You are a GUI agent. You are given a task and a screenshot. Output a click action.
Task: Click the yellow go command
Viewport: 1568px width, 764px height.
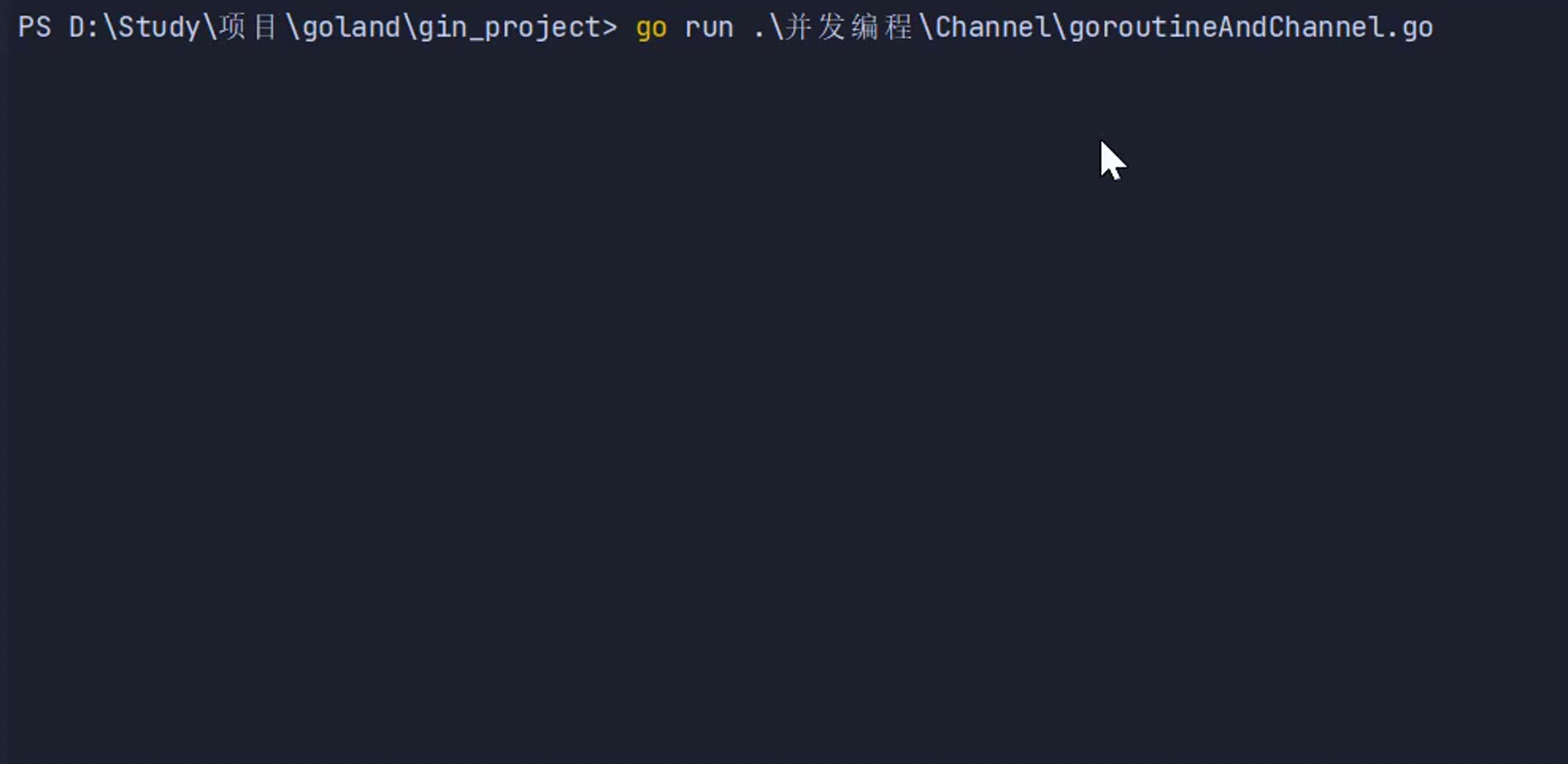click(651, 27)
